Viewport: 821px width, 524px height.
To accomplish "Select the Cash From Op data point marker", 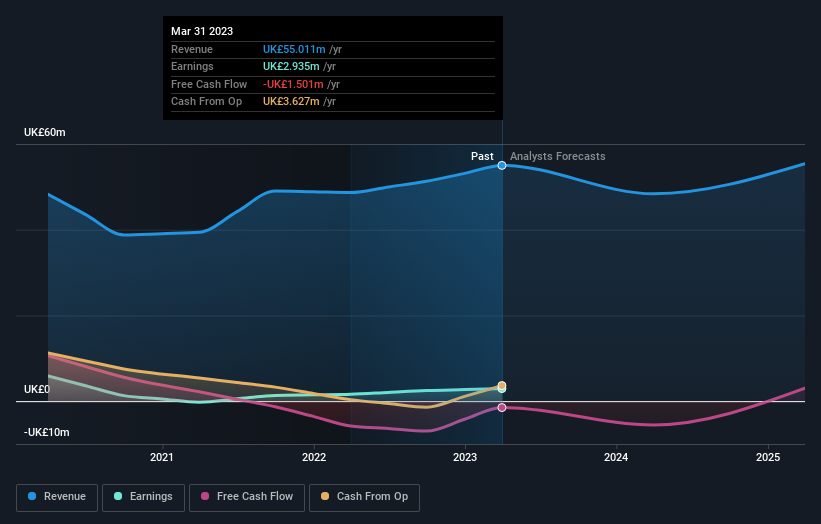I will 502,385.
